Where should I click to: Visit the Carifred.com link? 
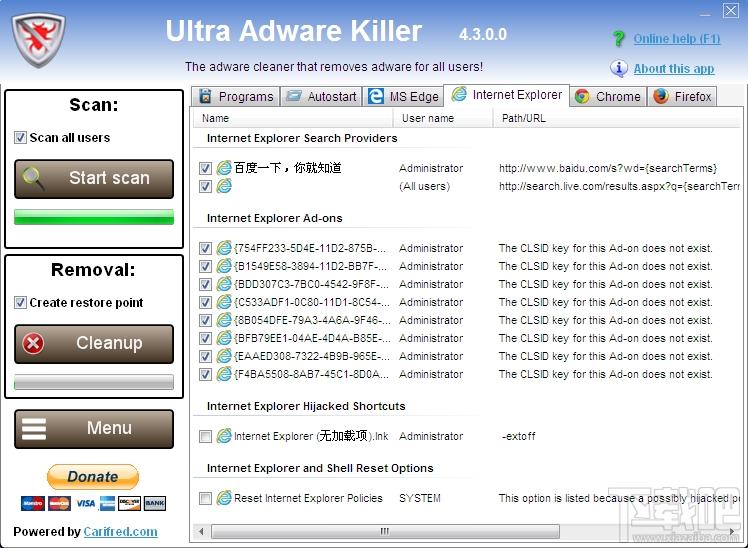tap(121, 532)
